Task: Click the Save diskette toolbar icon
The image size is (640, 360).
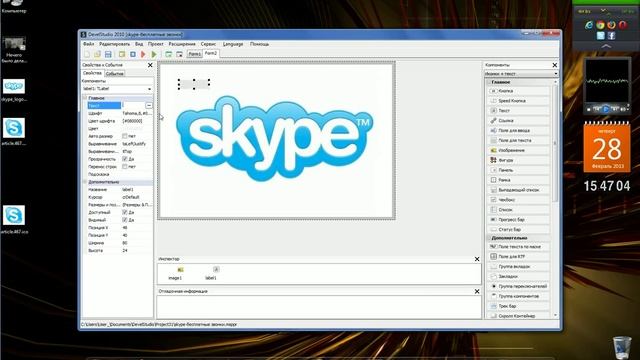Action: [108, 54]
